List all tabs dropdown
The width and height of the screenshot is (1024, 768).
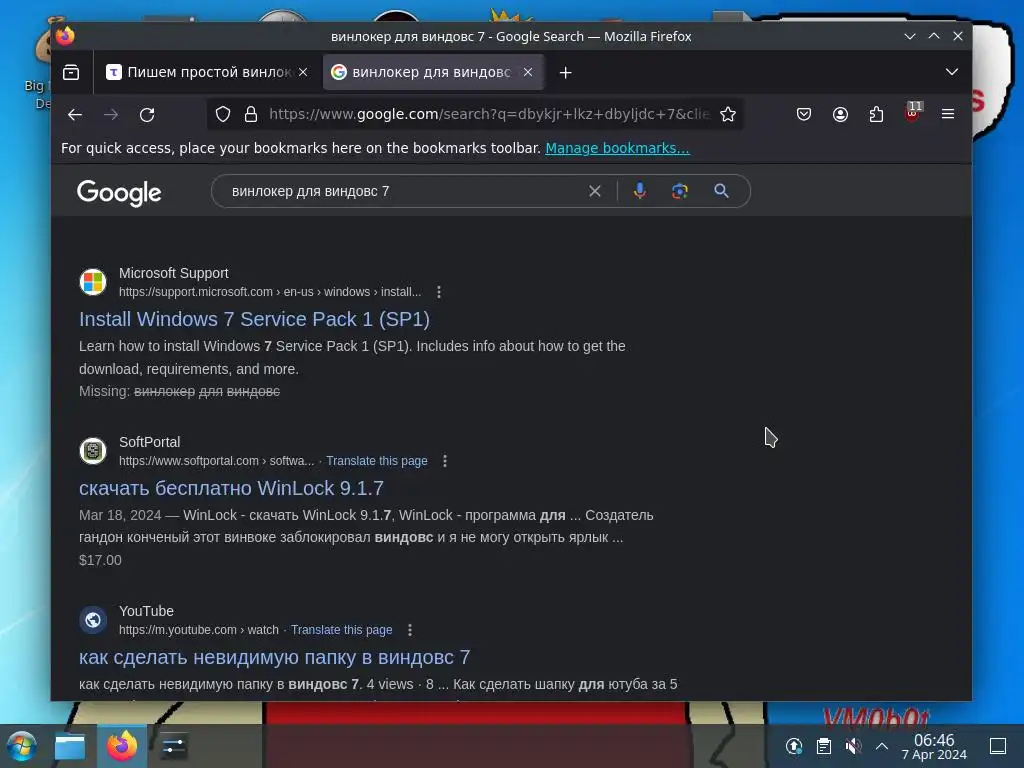(x=952, y=72)
